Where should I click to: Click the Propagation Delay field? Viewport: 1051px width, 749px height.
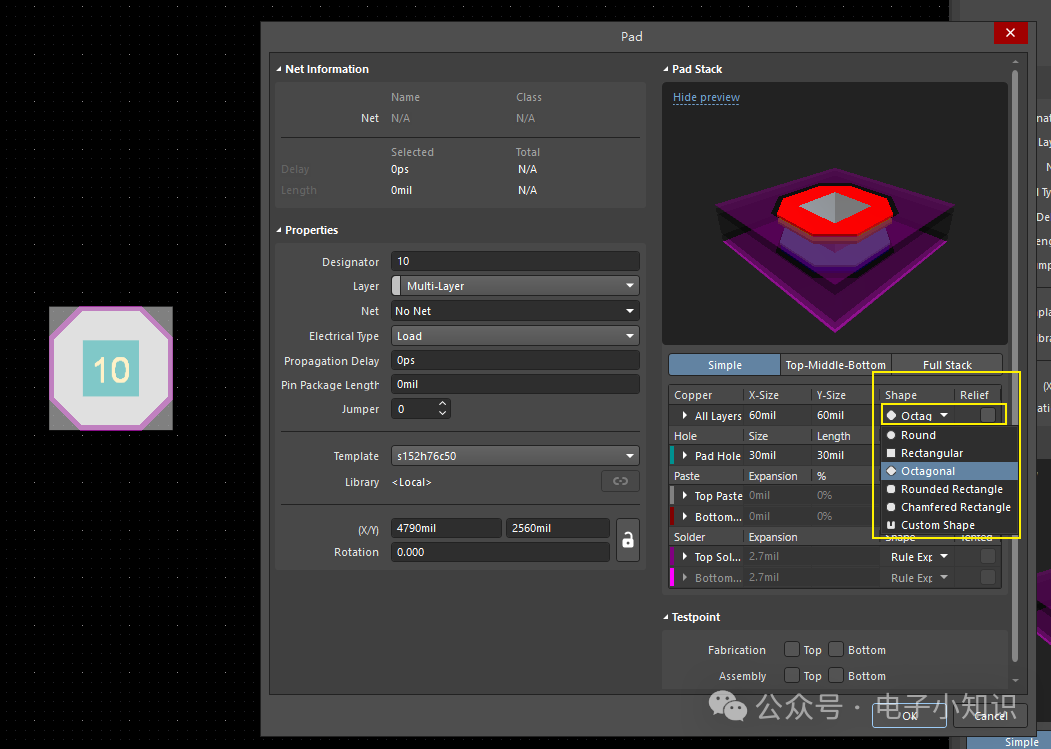point(515,360)
